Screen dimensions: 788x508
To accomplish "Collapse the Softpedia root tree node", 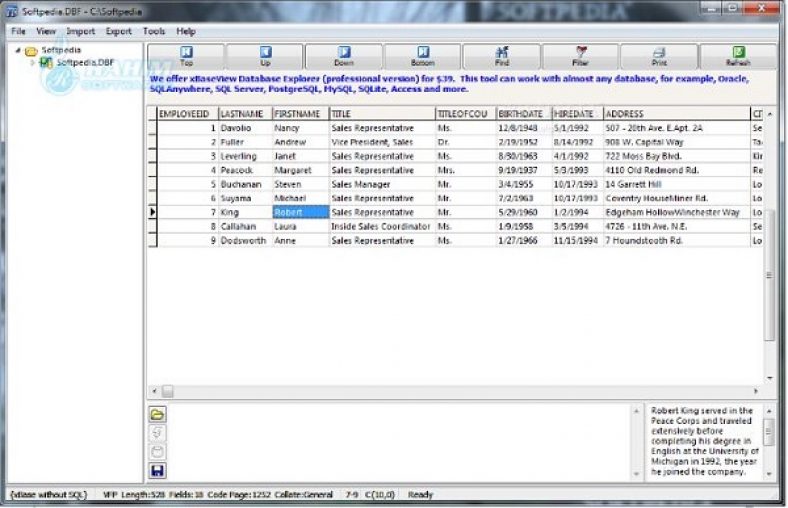I will point(17,50).
